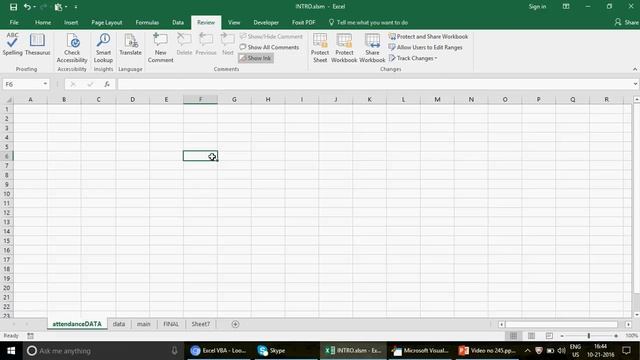Zoom in with plus button
640x360 pixels.
click(x=616, y=336)
